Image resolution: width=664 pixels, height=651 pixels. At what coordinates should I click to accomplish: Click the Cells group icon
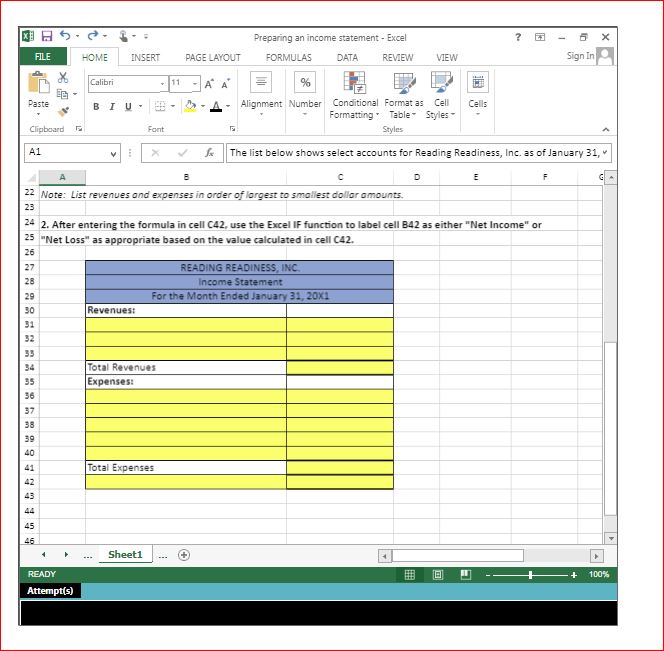(478, 82)
